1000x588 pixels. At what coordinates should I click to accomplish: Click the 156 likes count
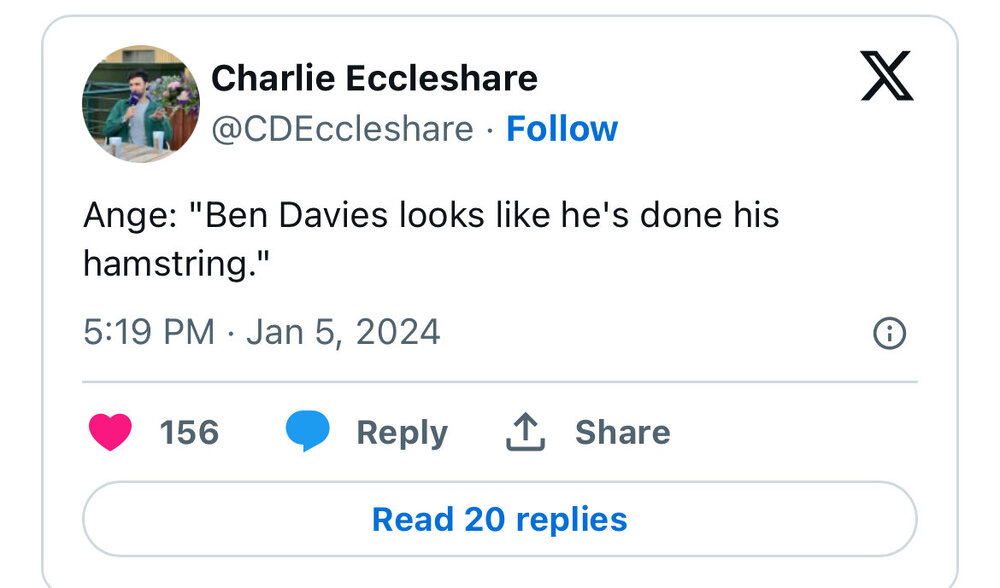pyautogui.click(x=189, y=432)
